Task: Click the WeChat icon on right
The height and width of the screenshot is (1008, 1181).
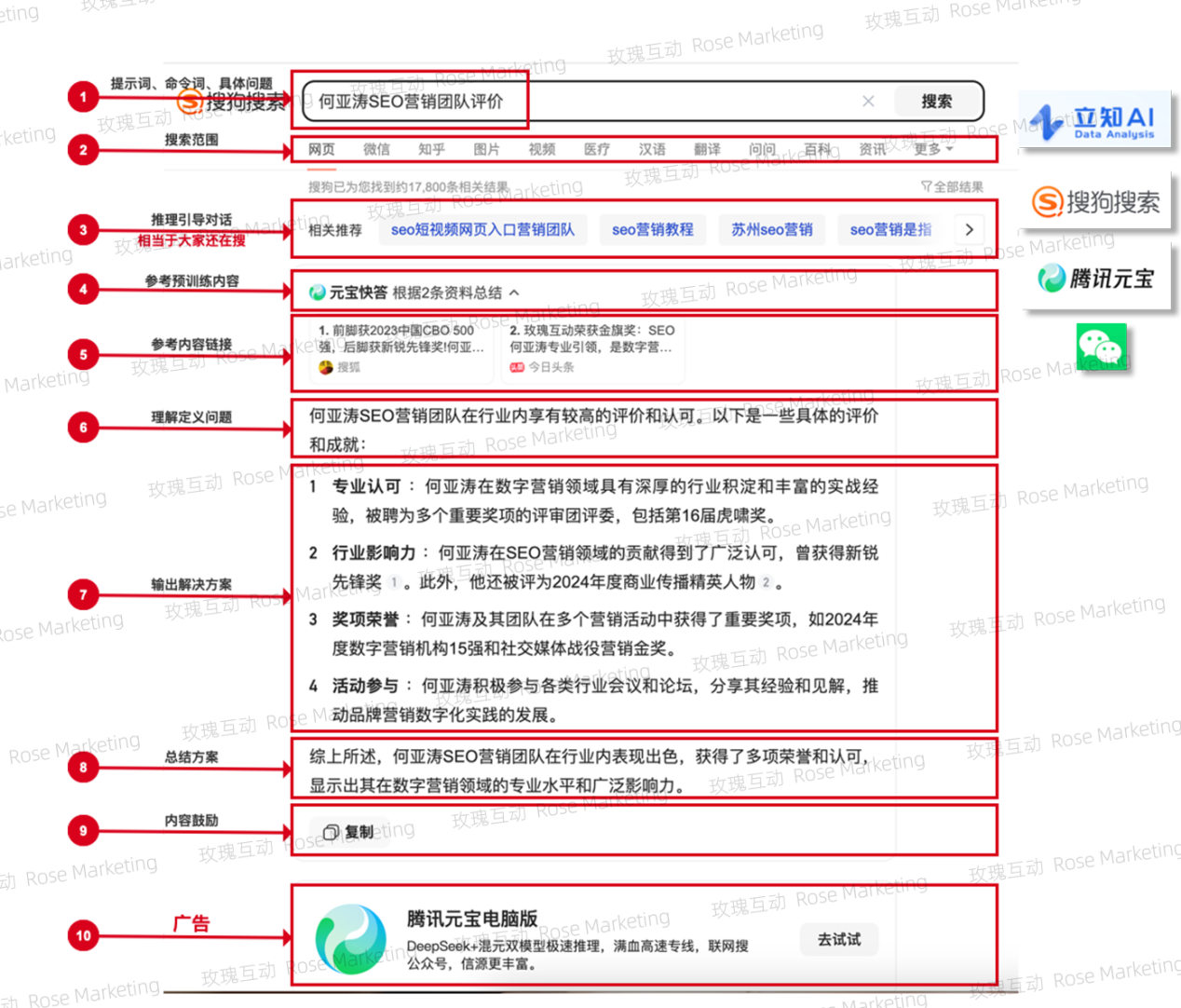Action: (1102, 347)
